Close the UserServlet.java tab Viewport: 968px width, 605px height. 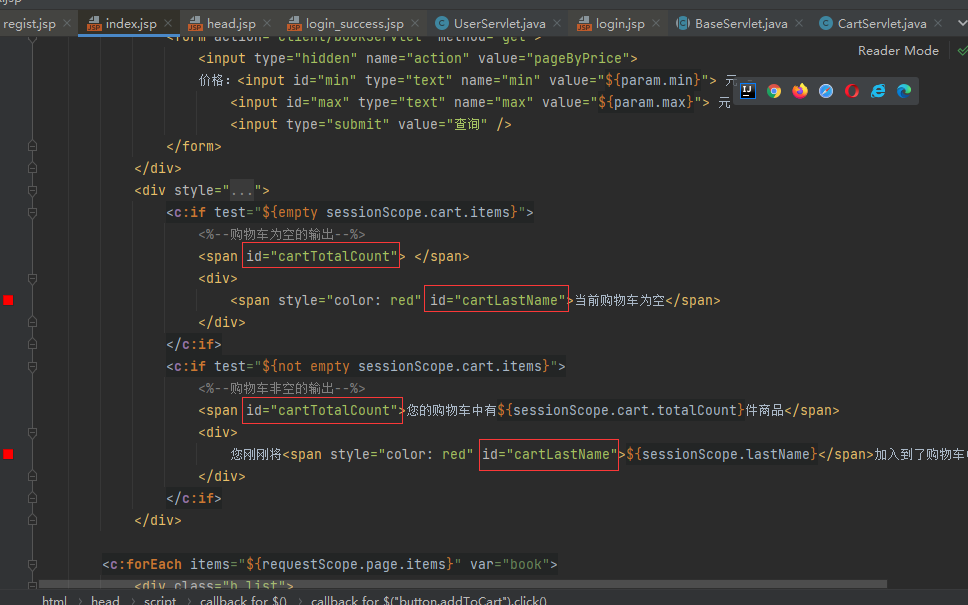click(x=557, y=23)
